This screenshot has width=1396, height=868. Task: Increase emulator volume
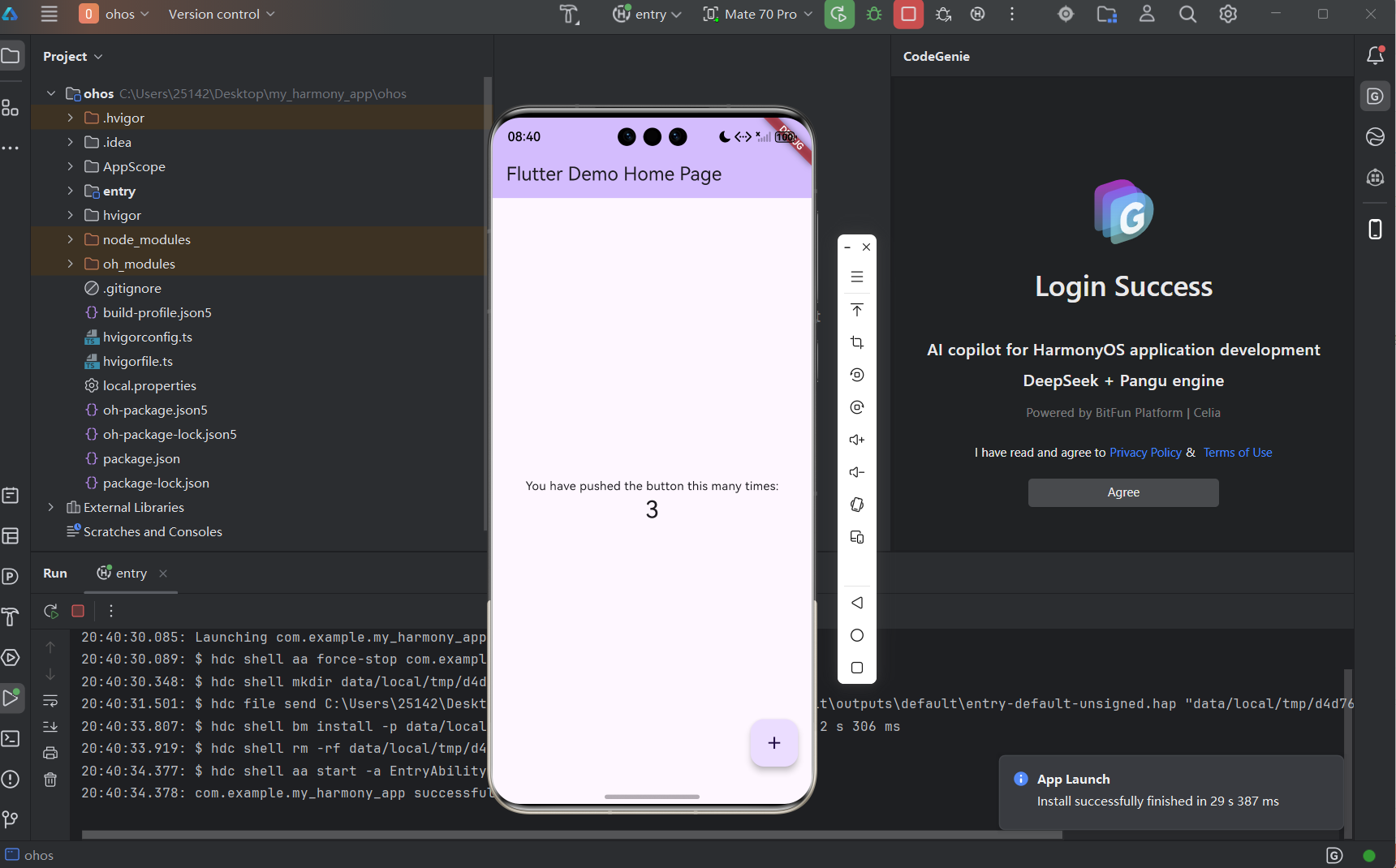(x=857, y=440)
